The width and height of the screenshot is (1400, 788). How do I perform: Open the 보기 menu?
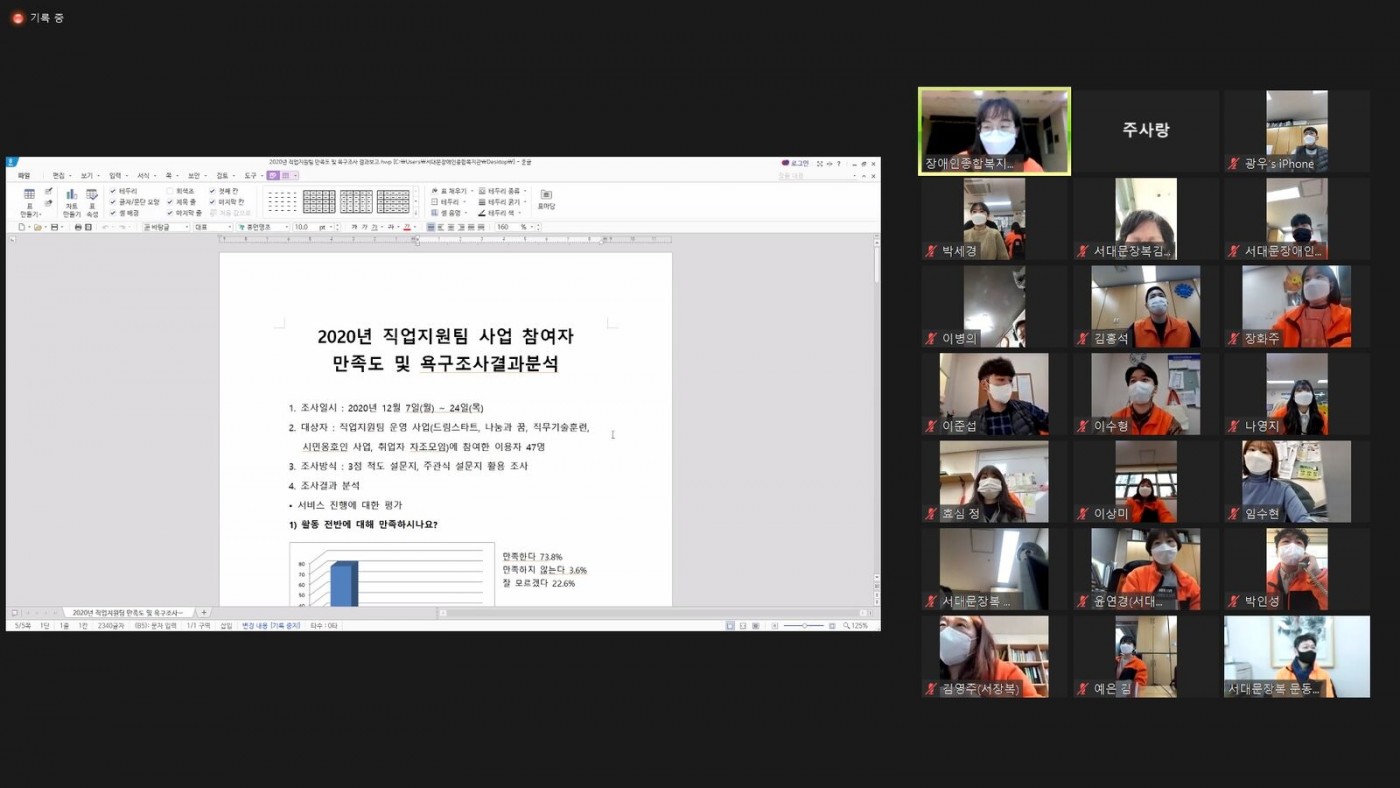coord(88,176)
